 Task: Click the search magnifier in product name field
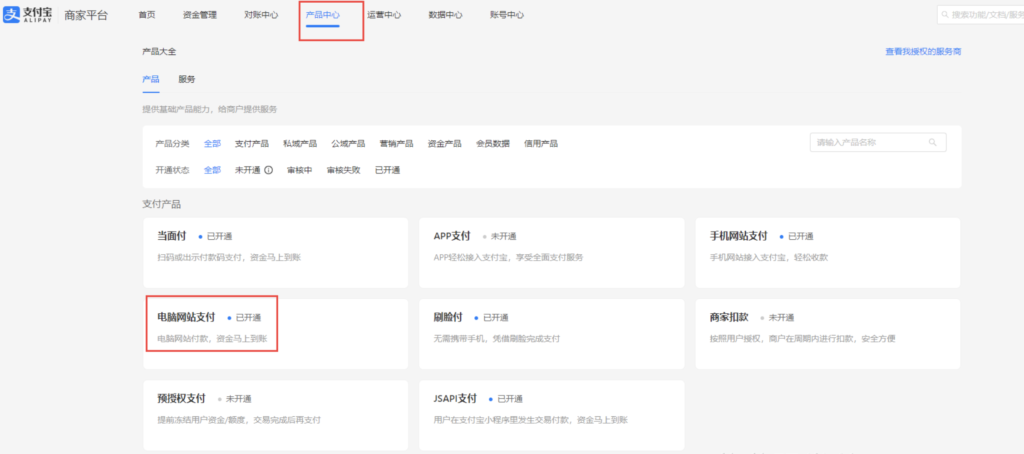(x=932, y=142)
